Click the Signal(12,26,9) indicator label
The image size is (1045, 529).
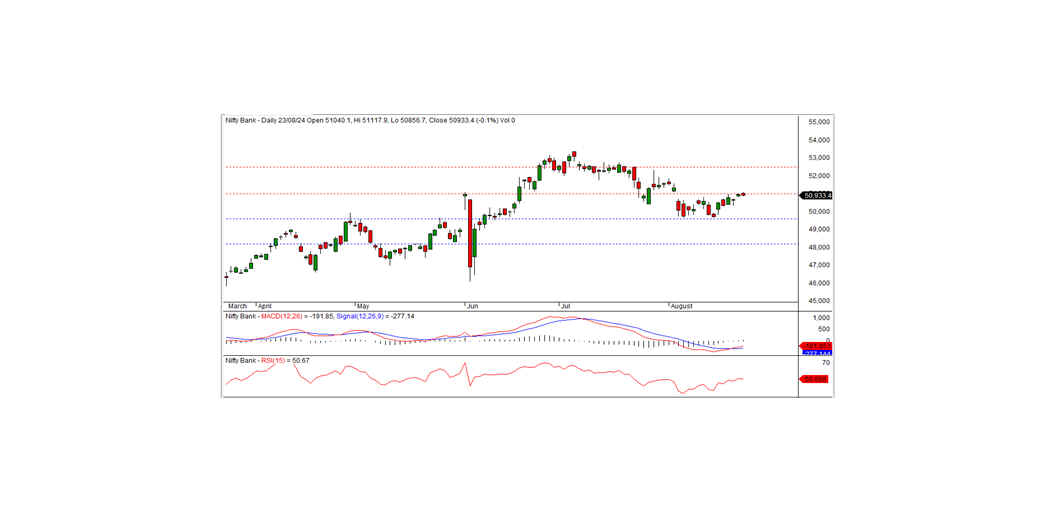click(x=358, y=315)
